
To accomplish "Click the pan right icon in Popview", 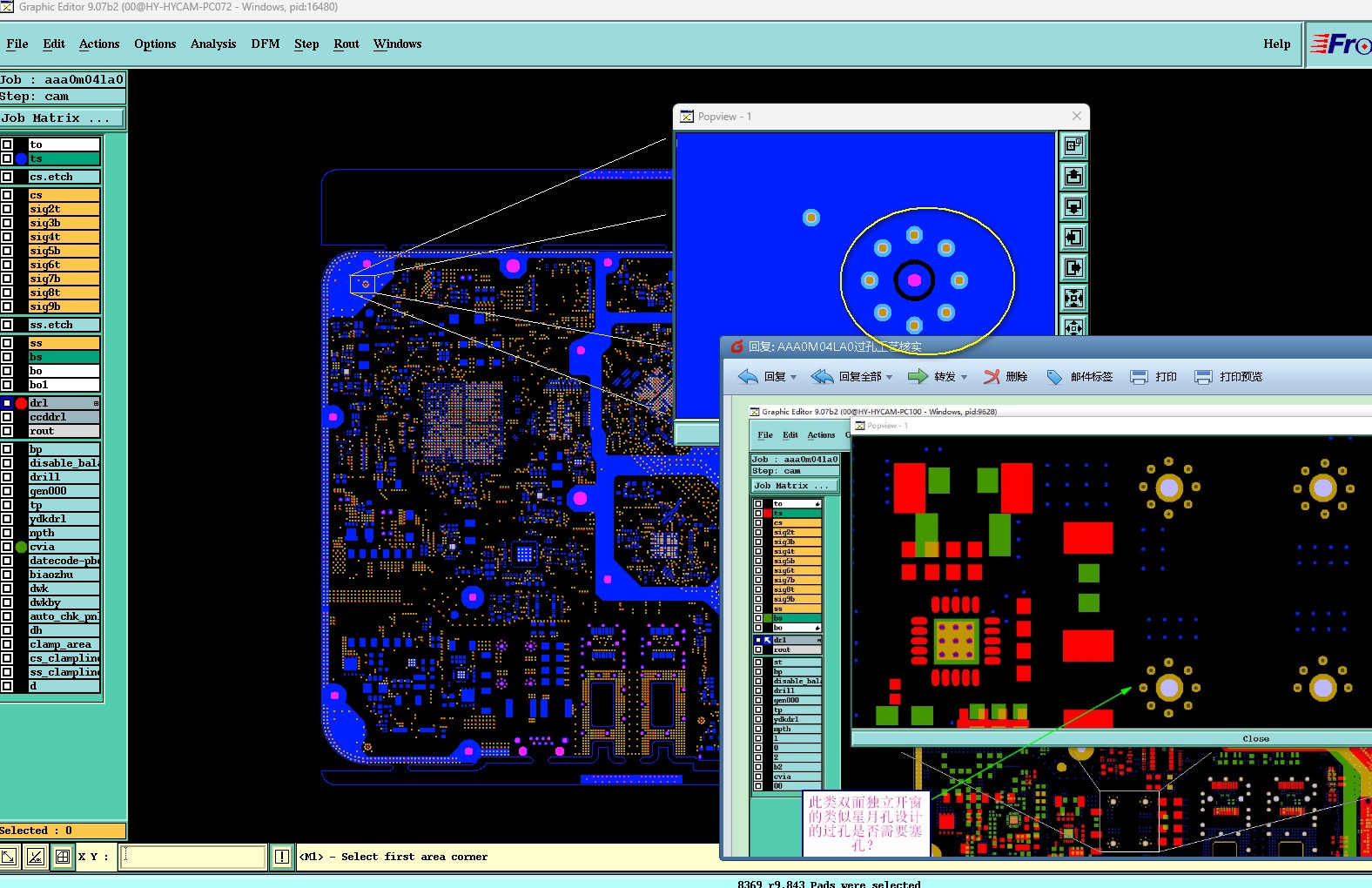I will tap(1073, 267).
